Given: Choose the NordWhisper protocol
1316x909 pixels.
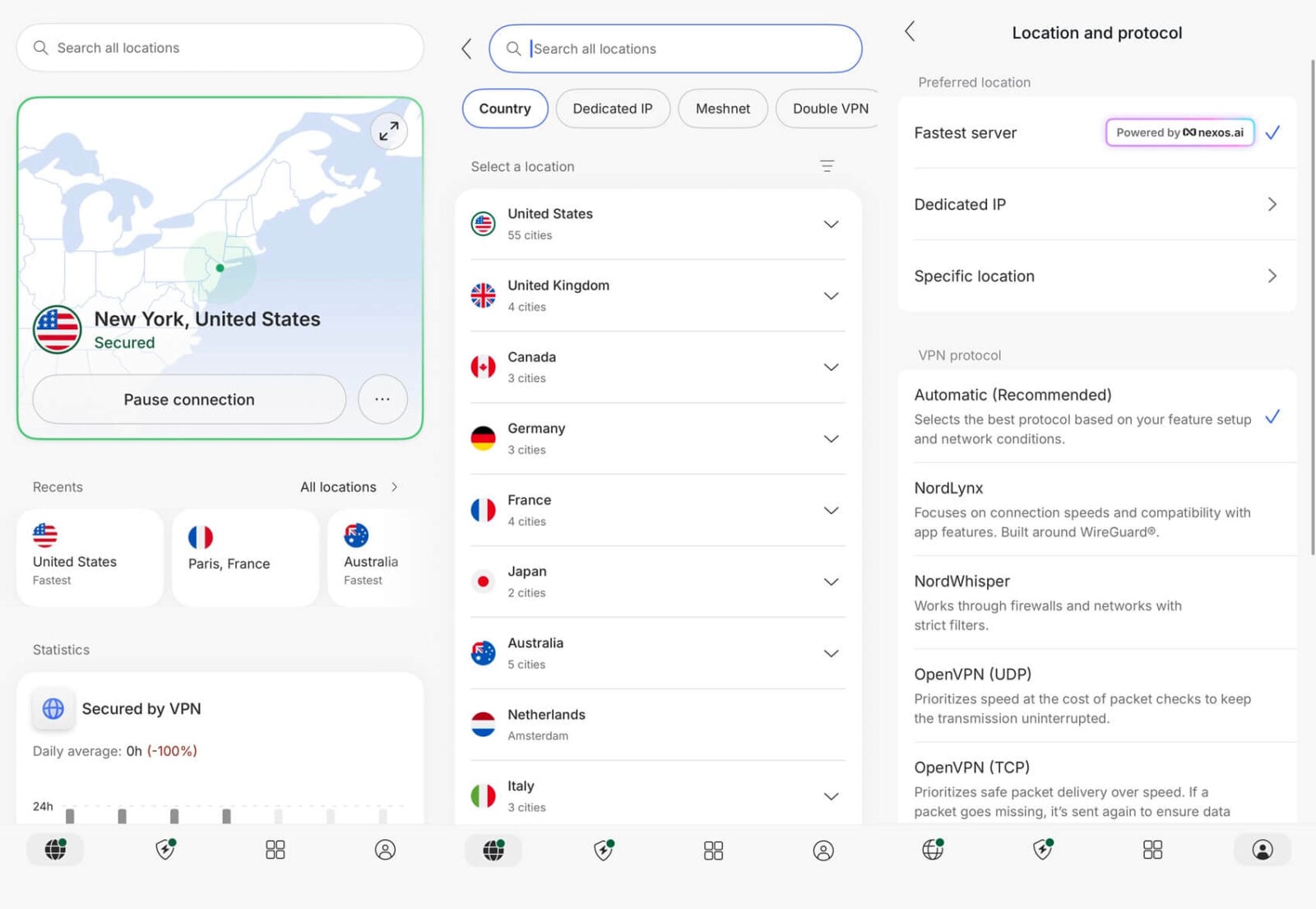Looking at the screenshot, I should [1097, 602].
